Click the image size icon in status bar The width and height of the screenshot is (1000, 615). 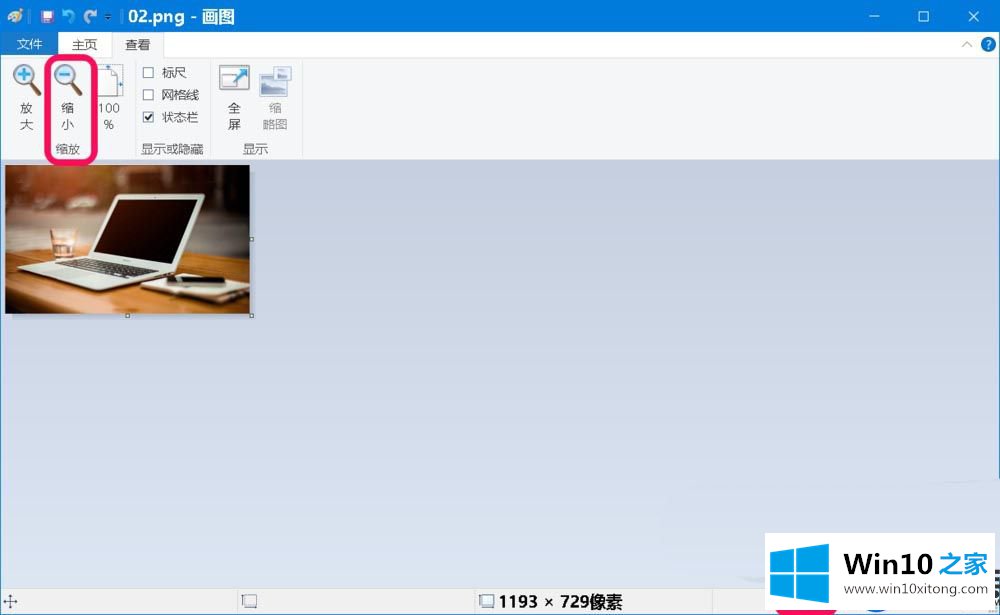tap(487, 601)
